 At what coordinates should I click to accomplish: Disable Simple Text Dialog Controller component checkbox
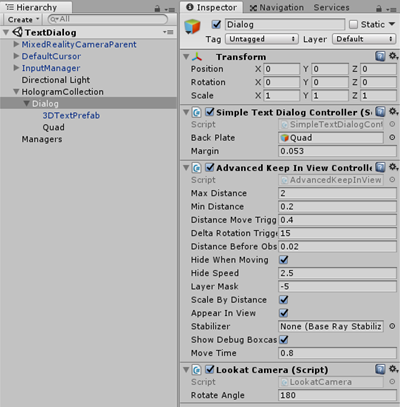tap(210, 112)
